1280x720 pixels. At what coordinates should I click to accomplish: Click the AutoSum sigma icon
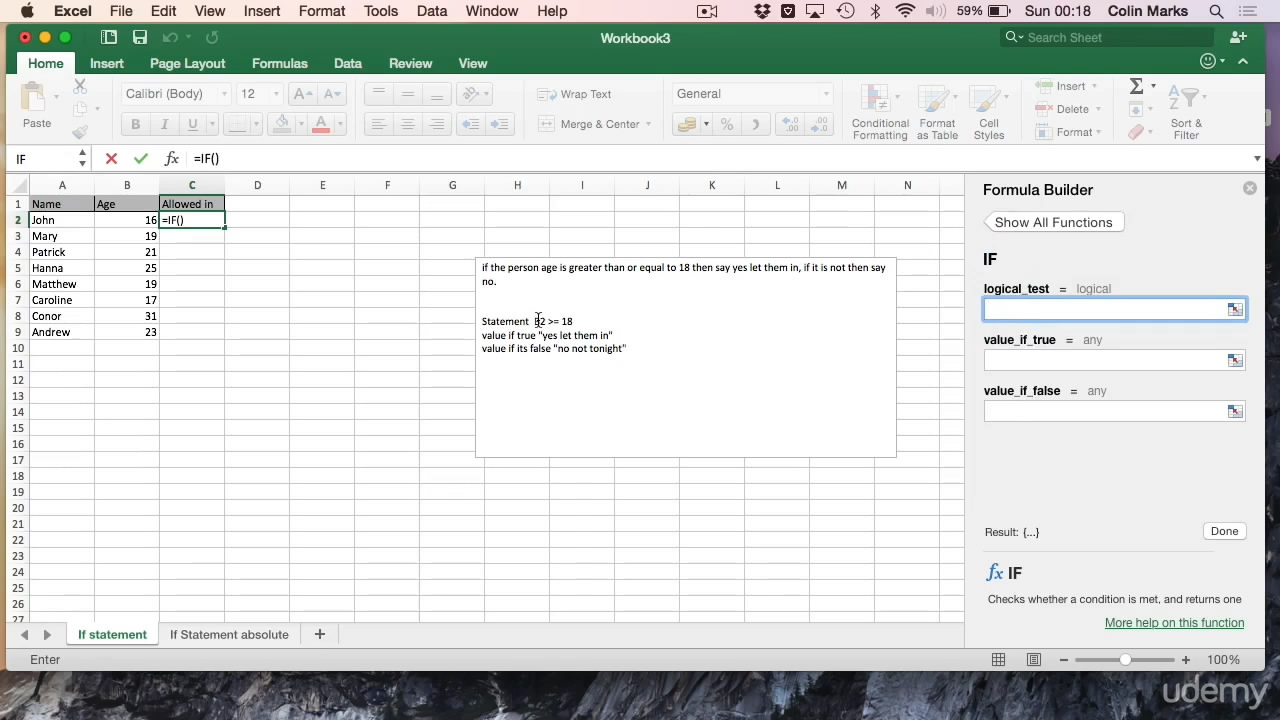[1136, 86]
